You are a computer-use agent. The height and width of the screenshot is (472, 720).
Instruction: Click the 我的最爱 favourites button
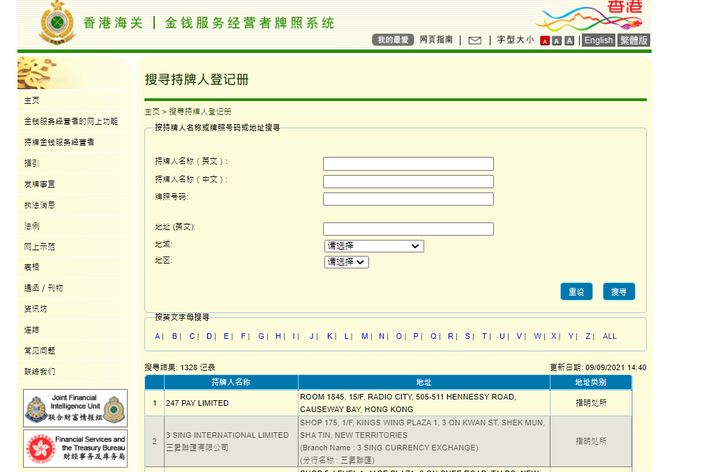coord(393,40)
